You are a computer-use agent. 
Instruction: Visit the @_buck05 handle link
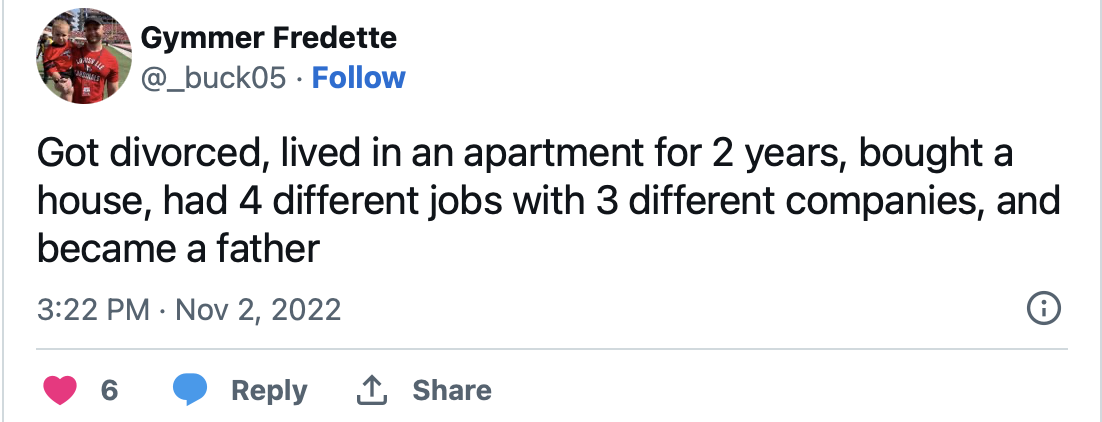pyautogui.click(x=214, y=77)
